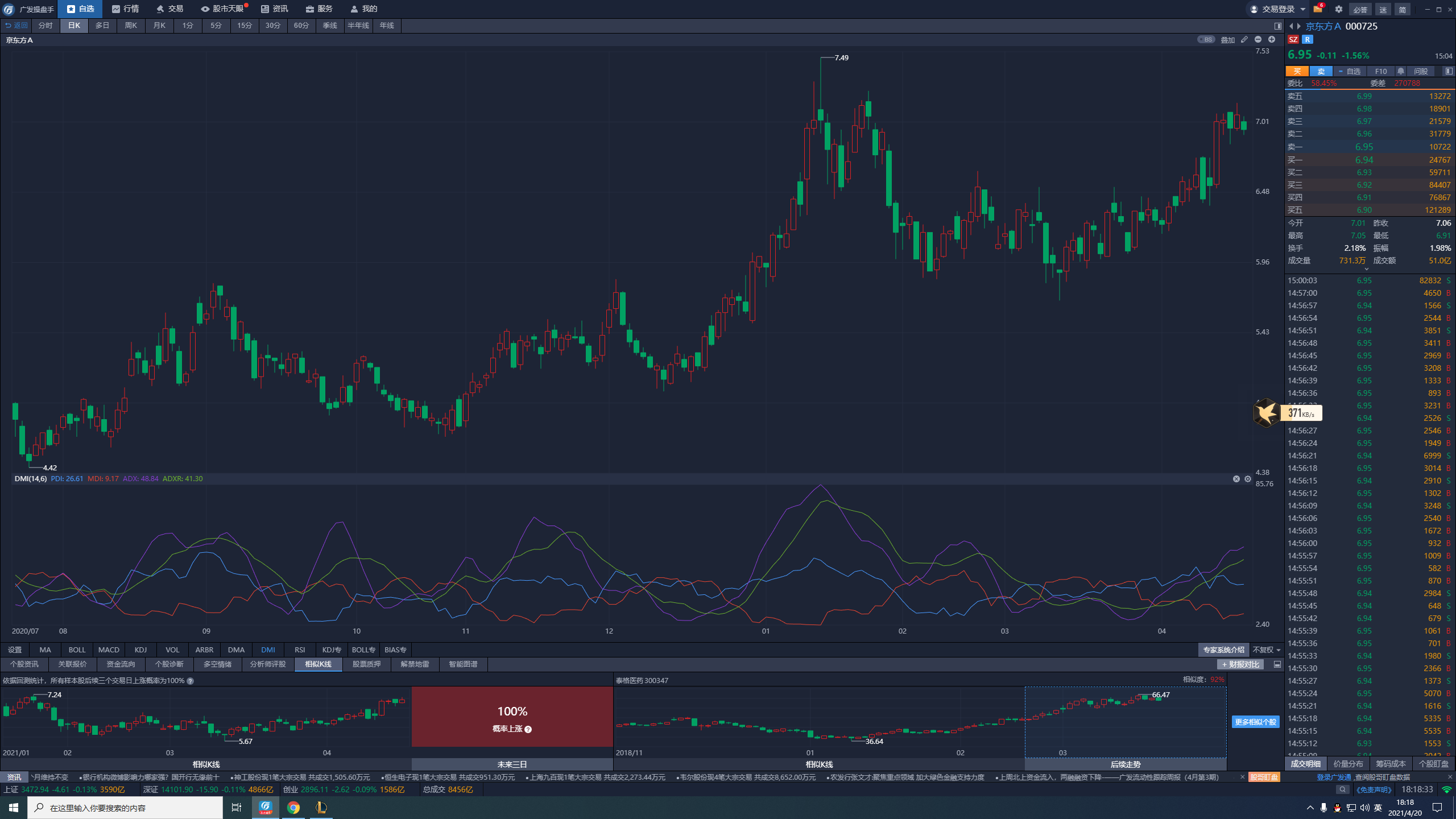This screenshot has width=1456, height=819.
Task: Open red gift notification icon
Action: 1318,9
